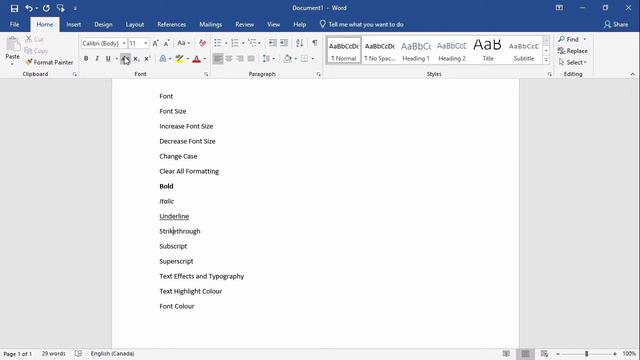Switch to Read Mode view

pos(506,353)
